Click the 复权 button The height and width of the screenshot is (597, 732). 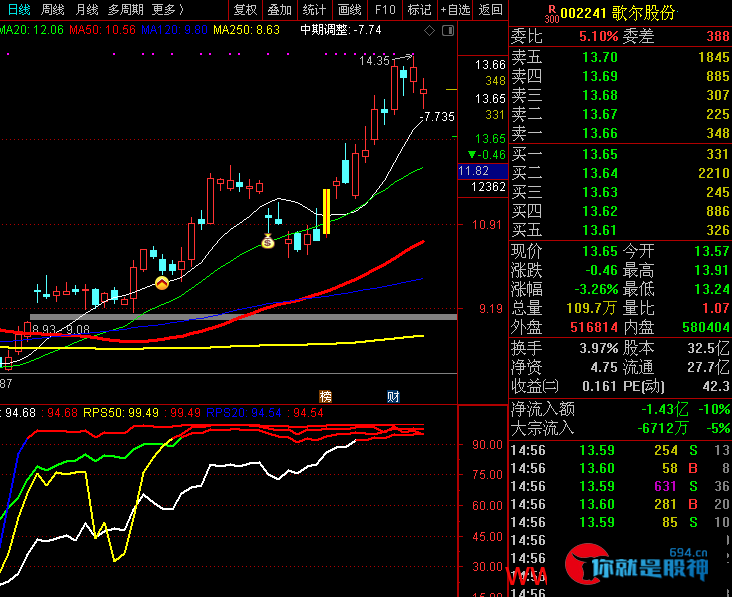tap(246, 10)
